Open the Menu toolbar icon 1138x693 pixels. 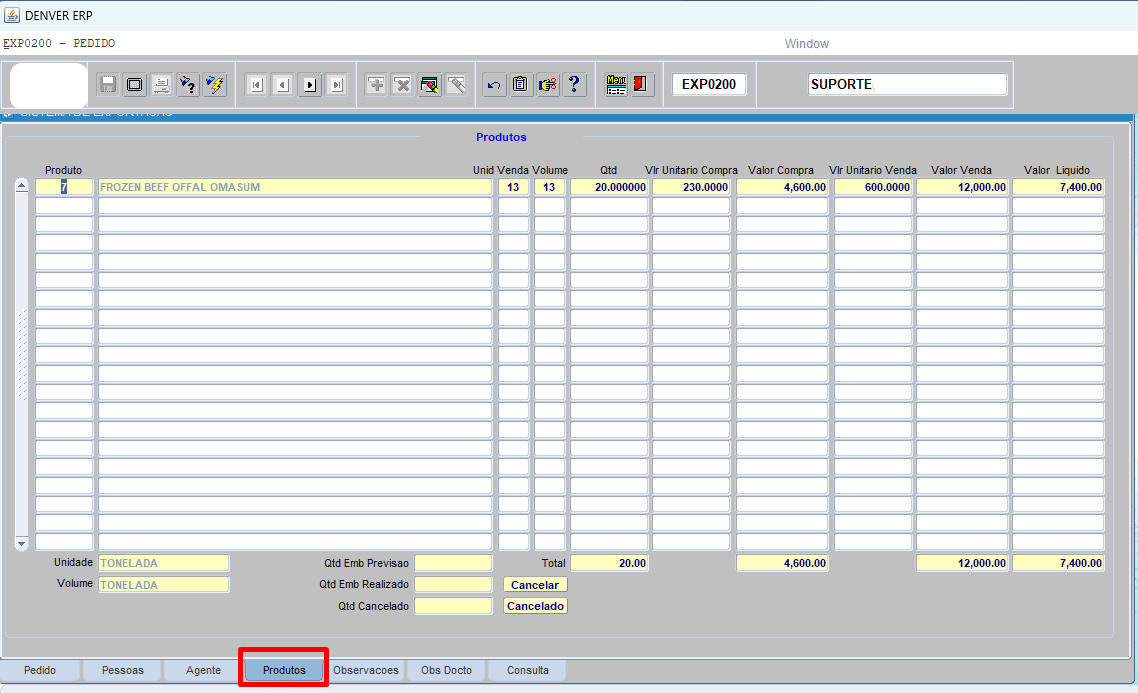coord(616,85)
